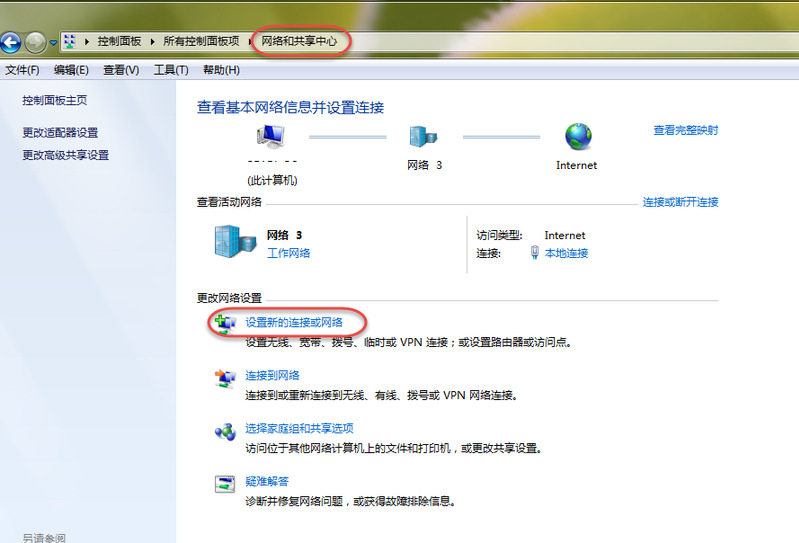Expand the 控制面板 breadcrumb arrow
This screenshot has width=799, height=543.
point(88,41)
